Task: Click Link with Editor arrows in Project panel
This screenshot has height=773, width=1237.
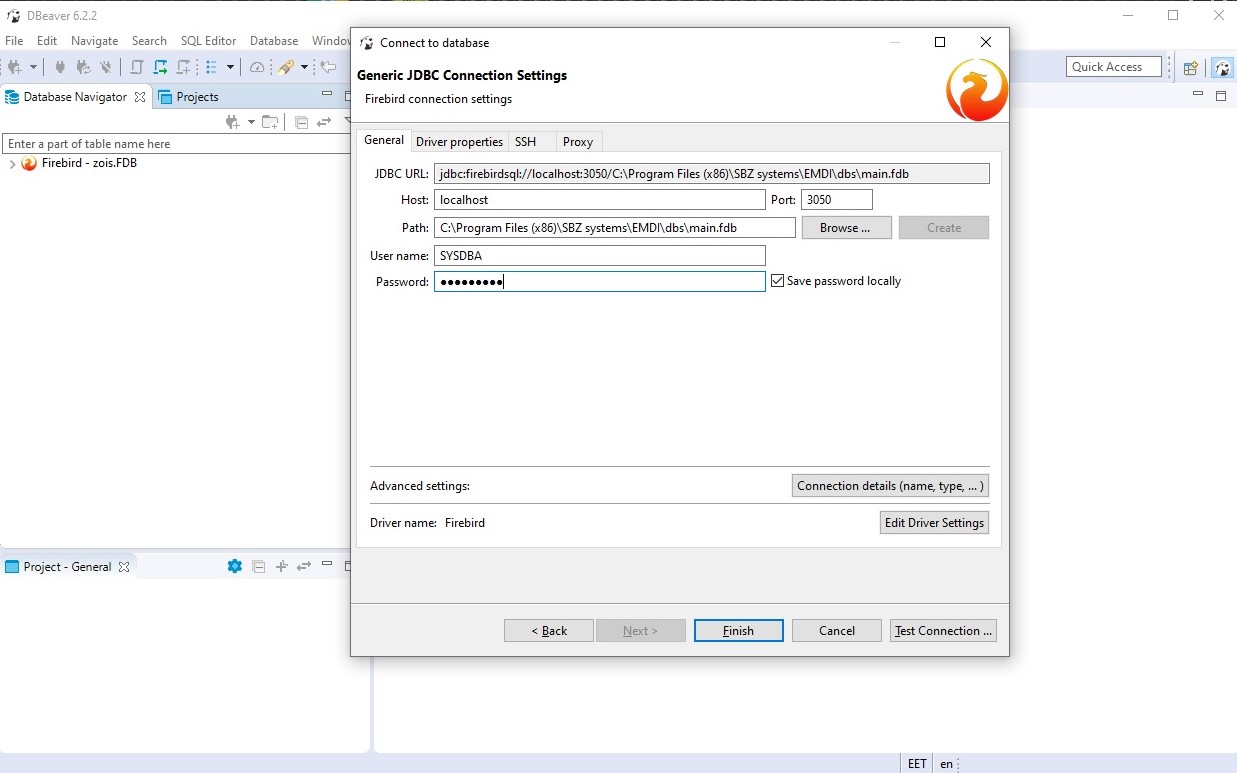Action: 304,566
